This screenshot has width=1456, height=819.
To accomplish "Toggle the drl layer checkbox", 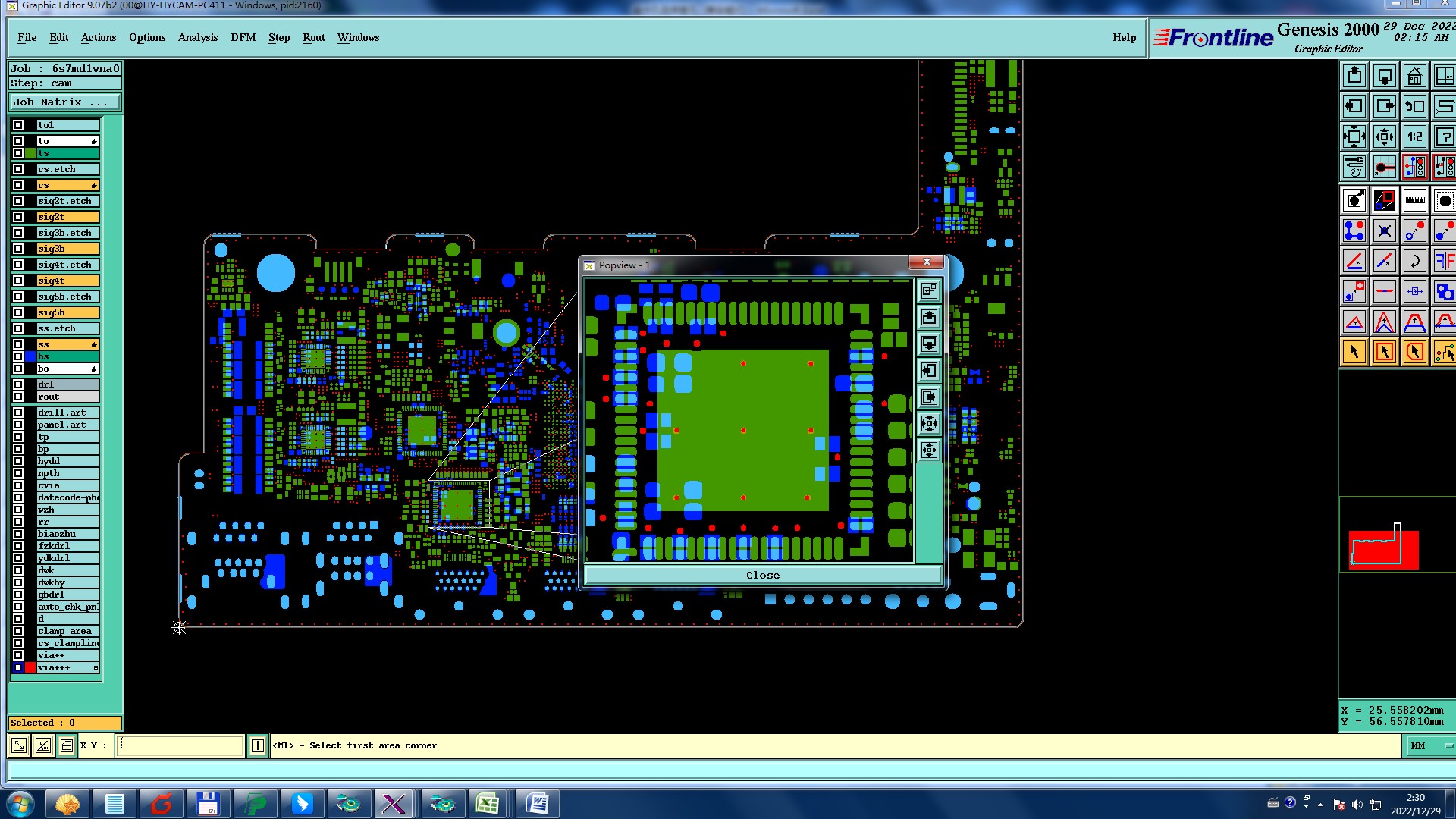I will pyautogui.click(x=18, y=384).
